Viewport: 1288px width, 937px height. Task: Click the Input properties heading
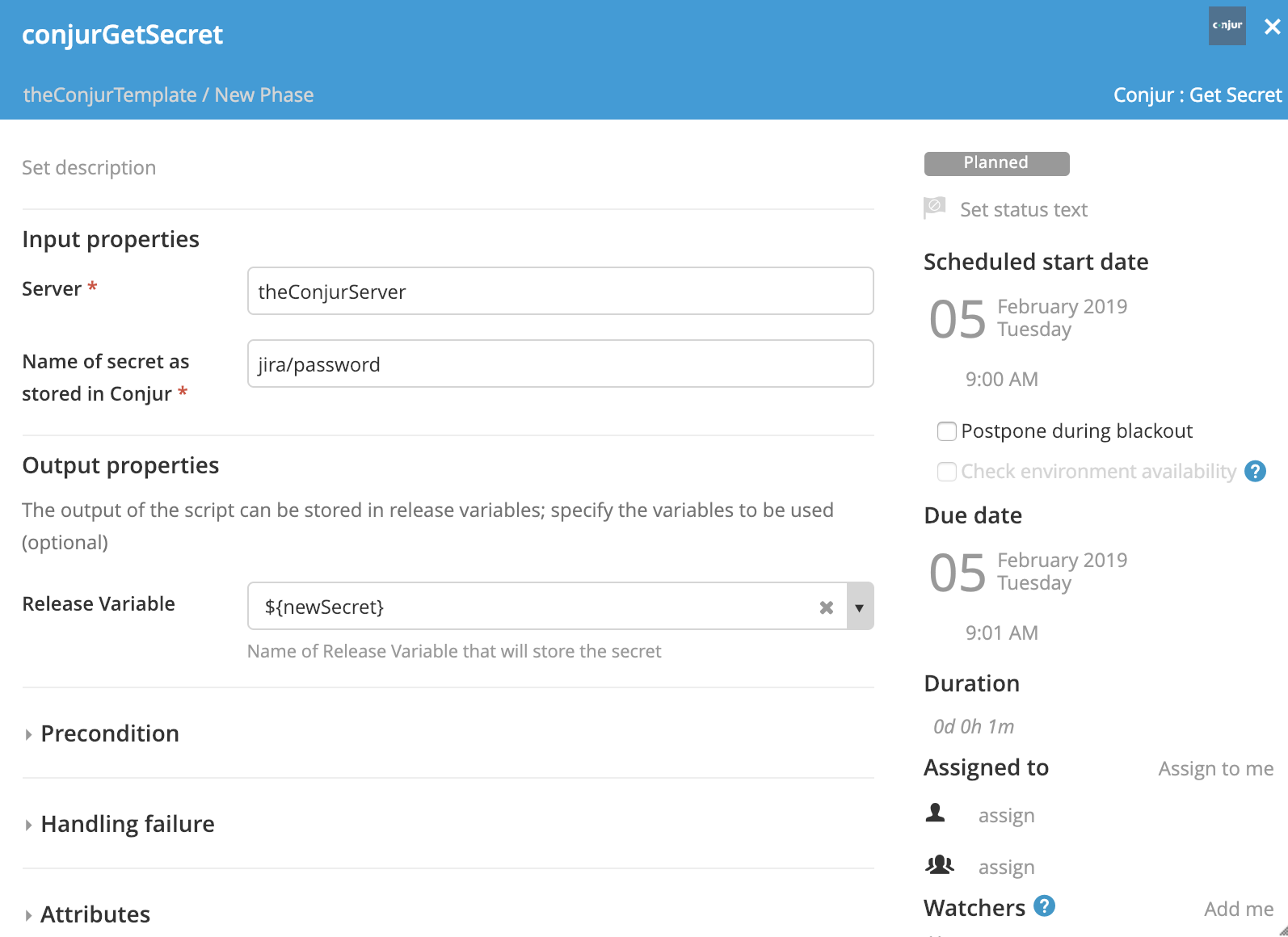point(111,239)
